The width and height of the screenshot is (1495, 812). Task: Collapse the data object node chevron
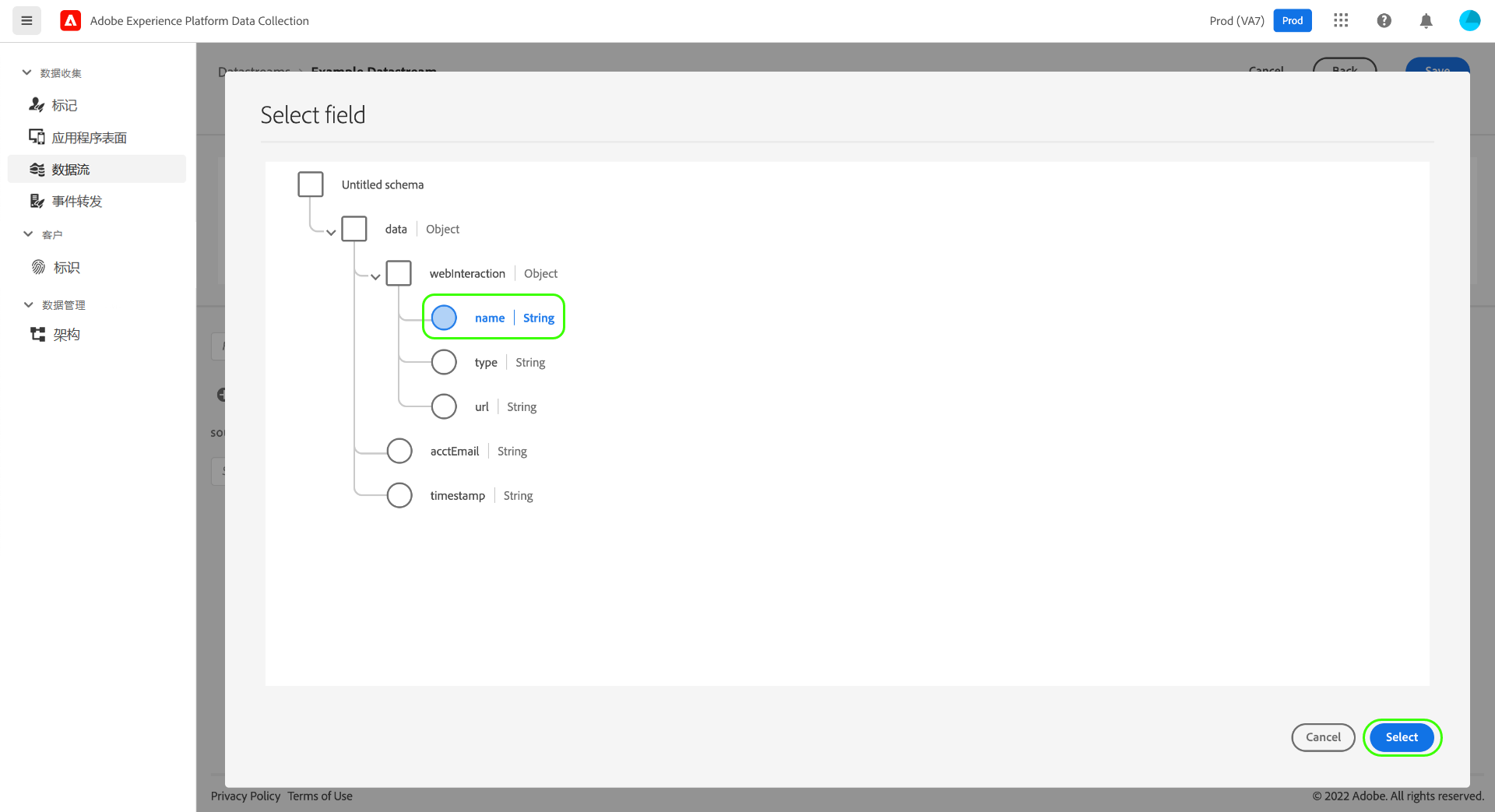coord(331,232)
